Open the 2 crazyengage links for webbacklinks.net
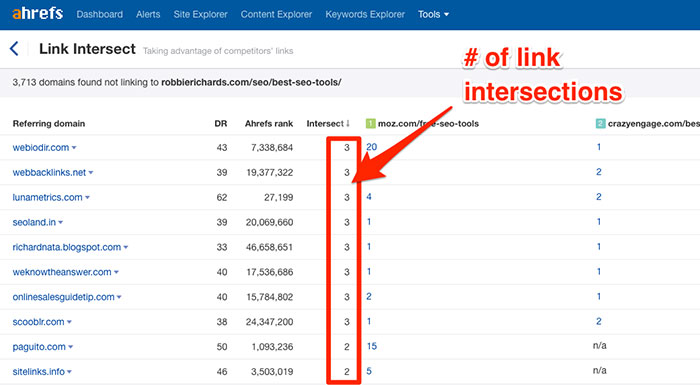The width and height of the screenshot is (700, 385). click(599, 172)
